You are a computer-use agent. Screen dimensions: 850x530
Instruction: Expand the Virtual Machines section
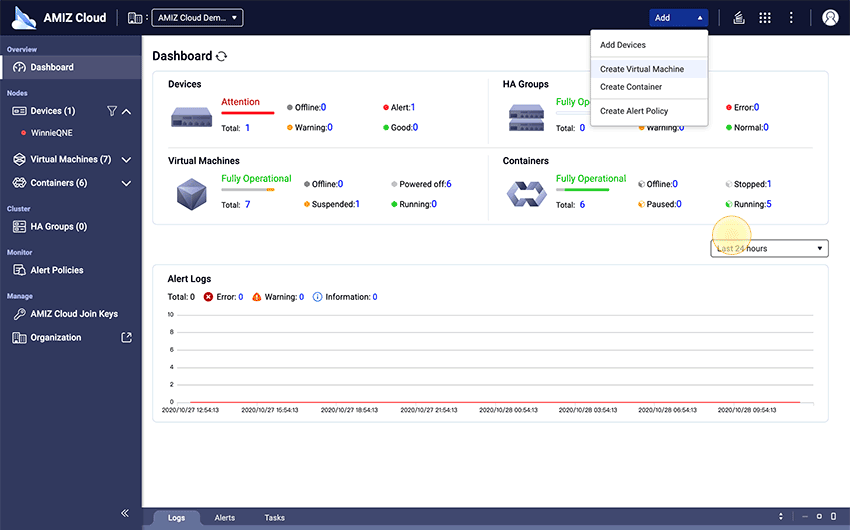coord(127,160)
